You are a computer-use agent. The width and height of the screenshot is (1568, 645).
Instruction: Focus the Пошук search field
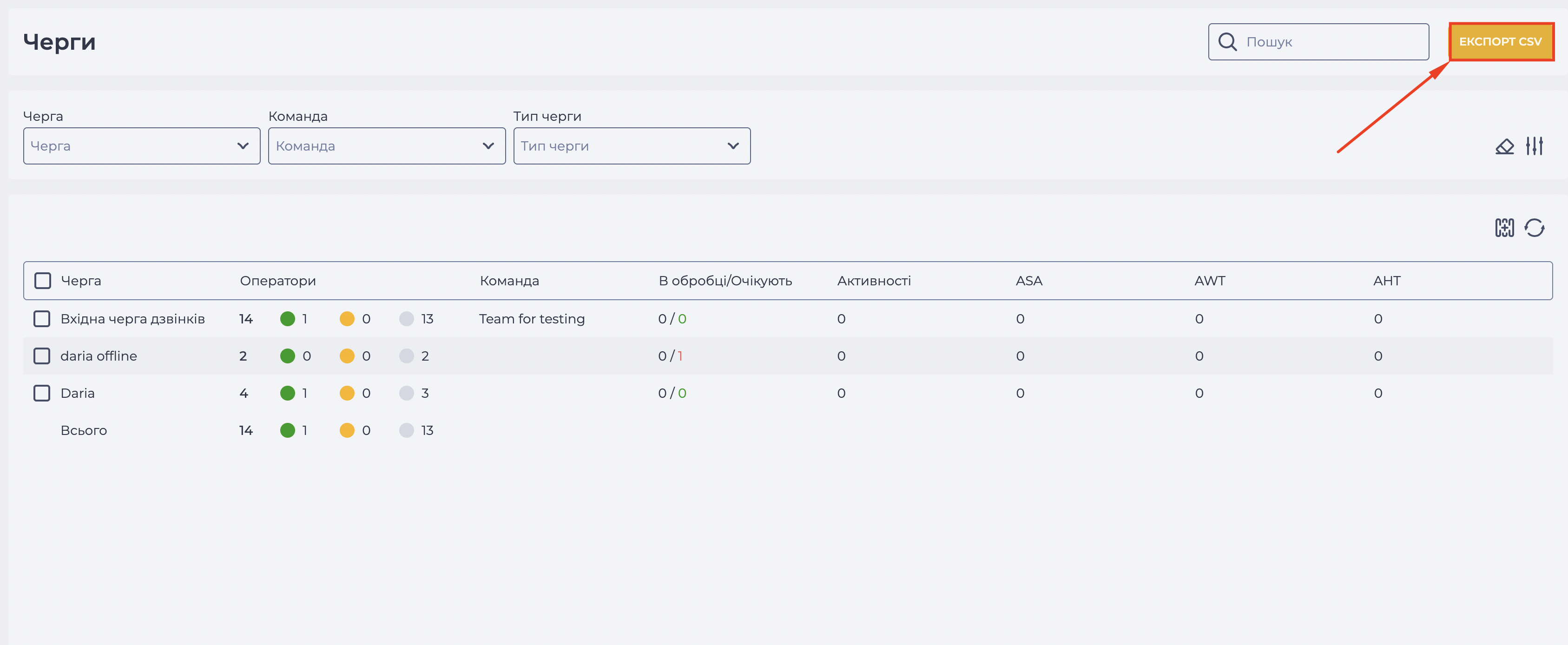coord(1318,42)
